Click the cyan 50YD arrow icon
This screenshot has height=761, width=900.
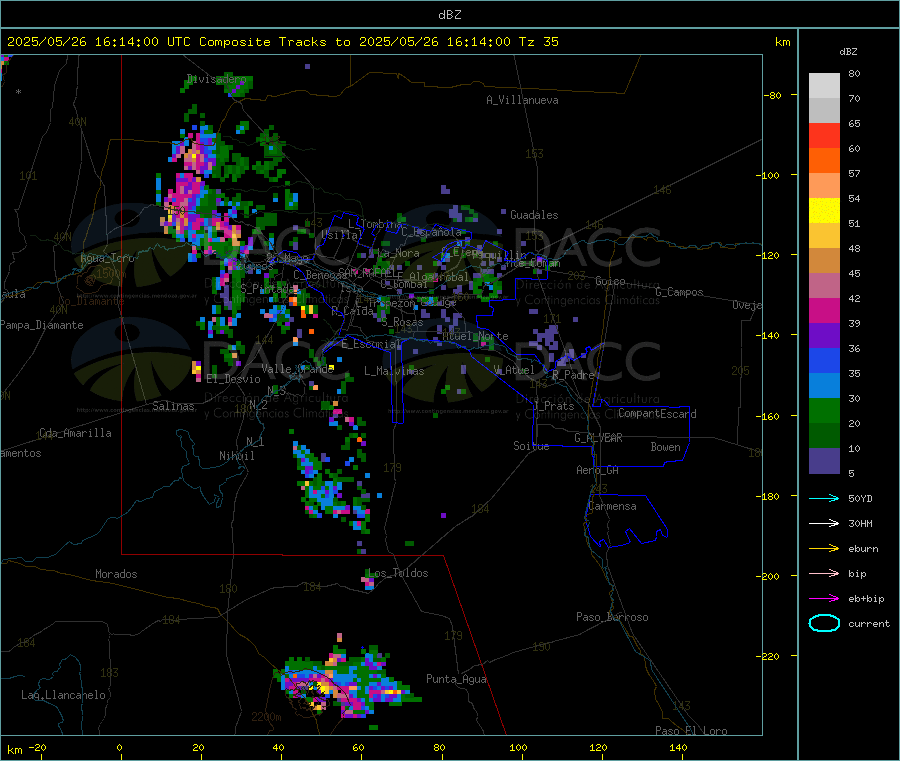pos(824,498)
